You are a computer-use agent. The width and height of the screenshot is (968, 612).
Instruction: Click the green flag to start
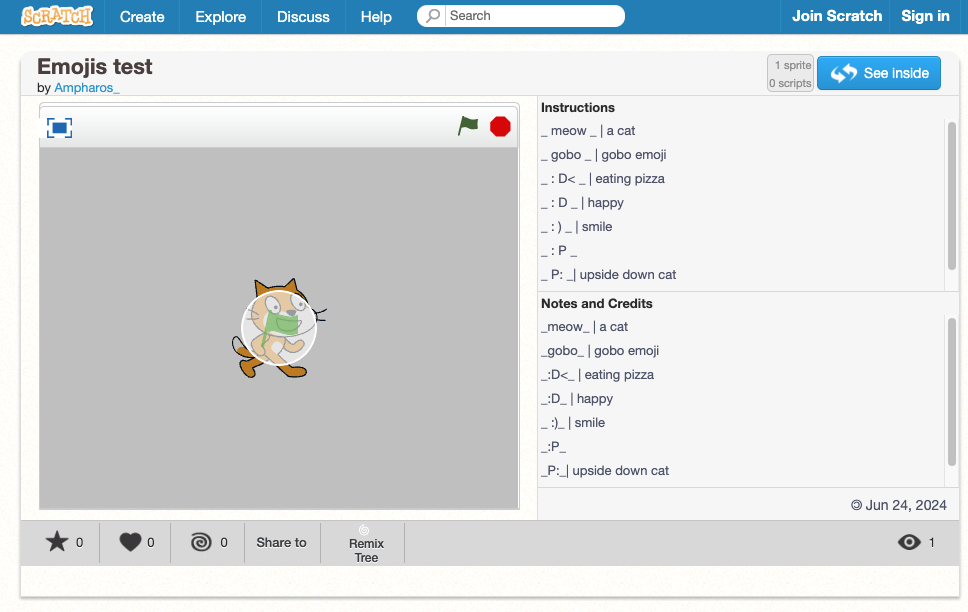pos(468,126)
